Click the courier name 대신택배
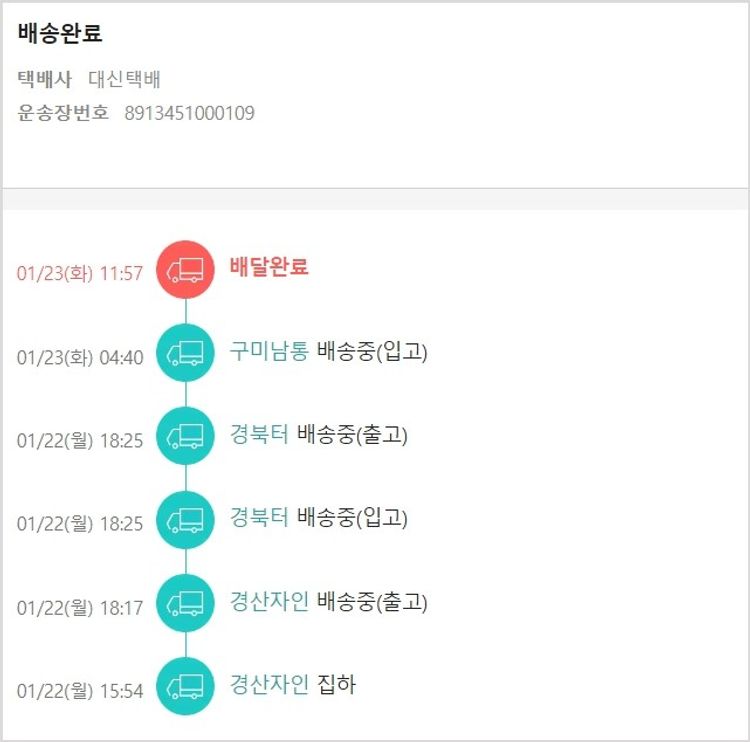750x742 pixels. pyautogui.click(x=125, y=80)
